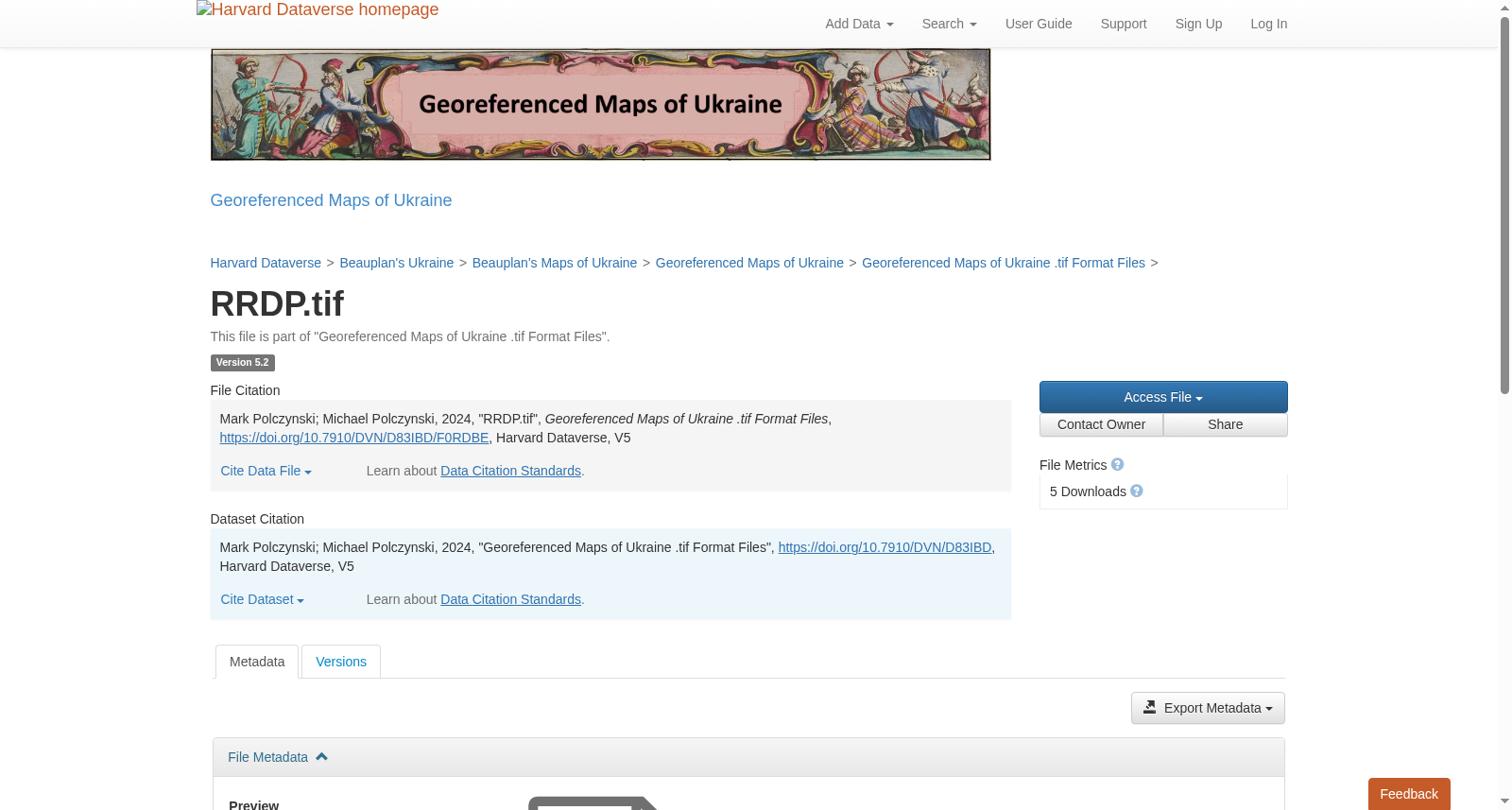Image resolution: width=1512 pixels, height=810 pixels.
Task: Collapse File Metadata with chevron icon
Action: pos(321,756)
